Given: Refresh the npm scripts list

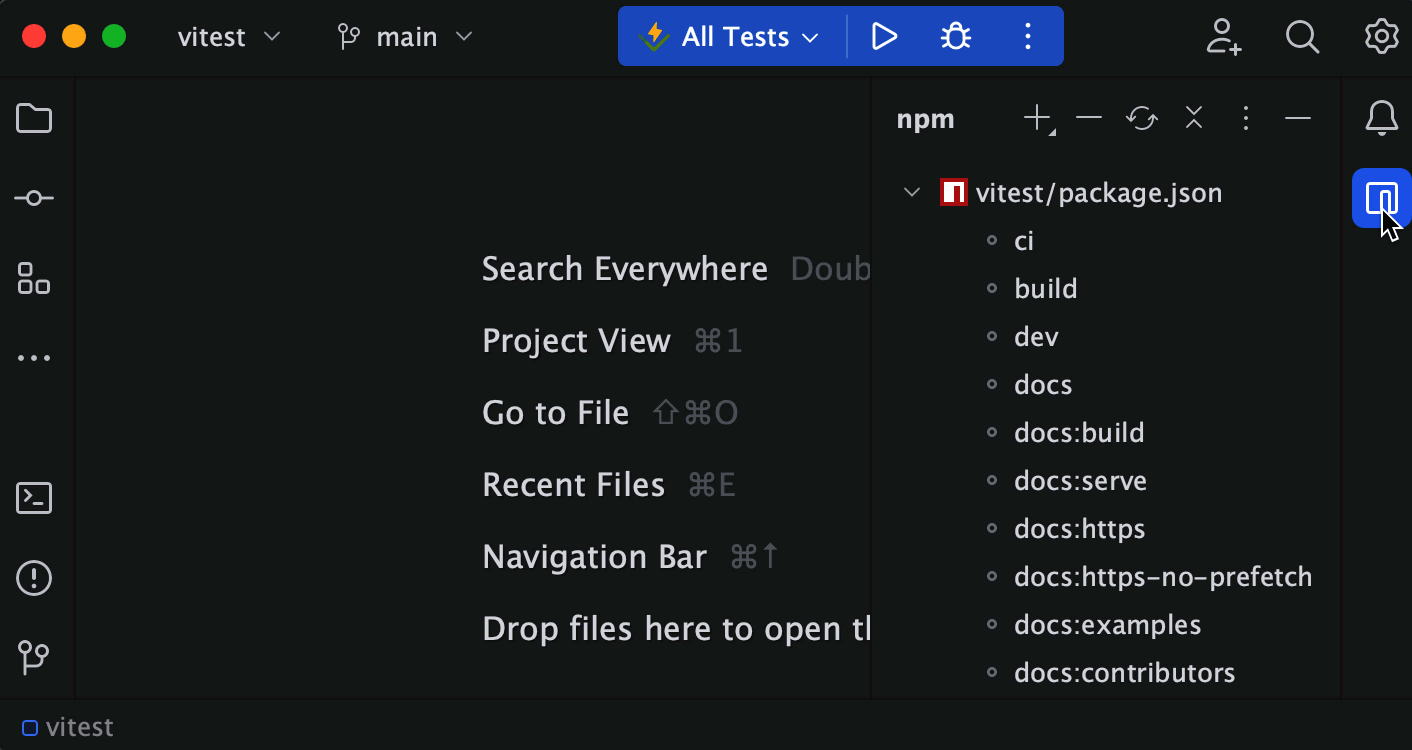Looking at the screenshot, I should [x=1141, y=118].
